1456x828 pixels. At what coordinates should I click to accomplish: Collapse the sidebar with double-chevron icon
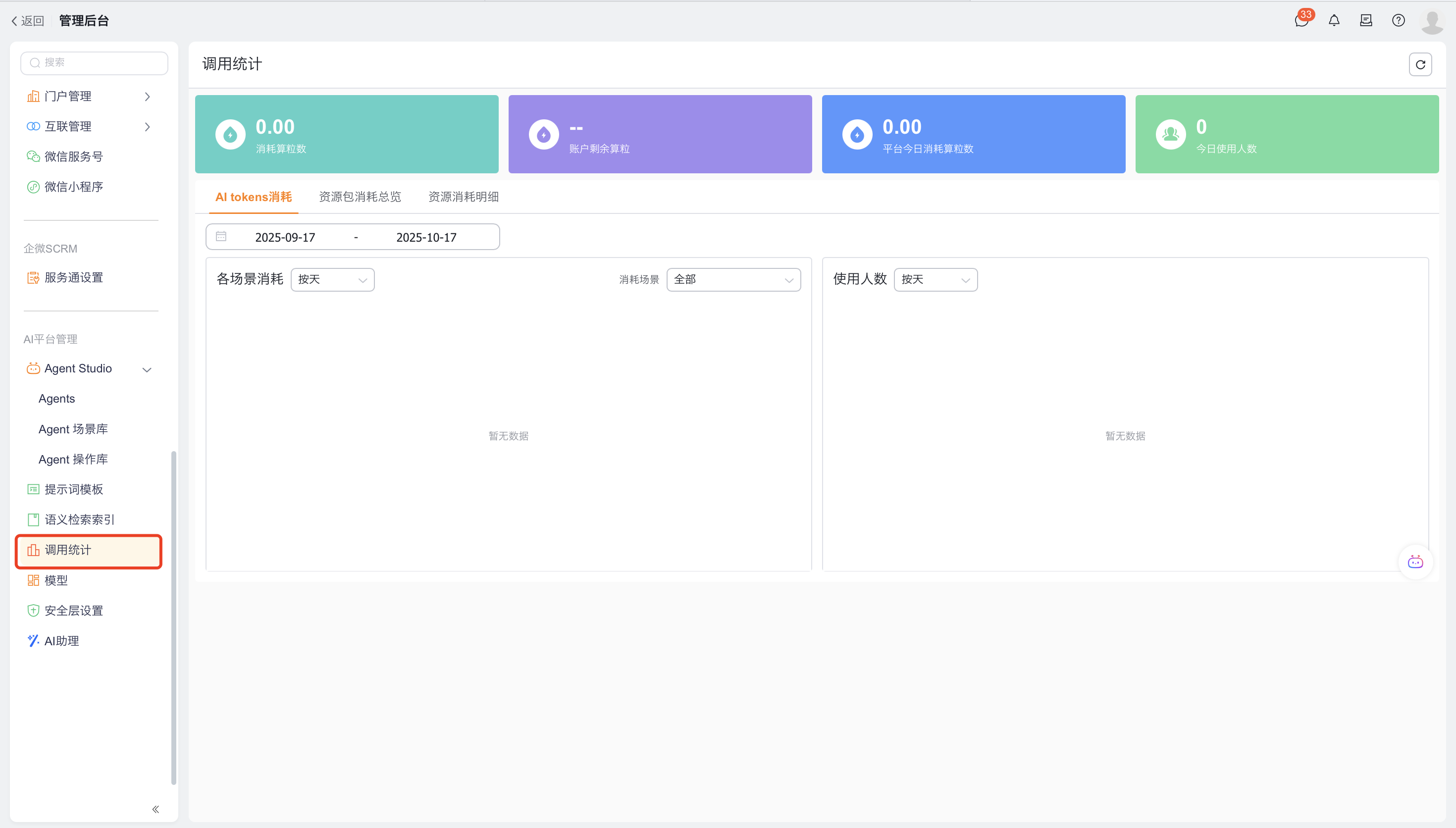click(x=155, y=809)
